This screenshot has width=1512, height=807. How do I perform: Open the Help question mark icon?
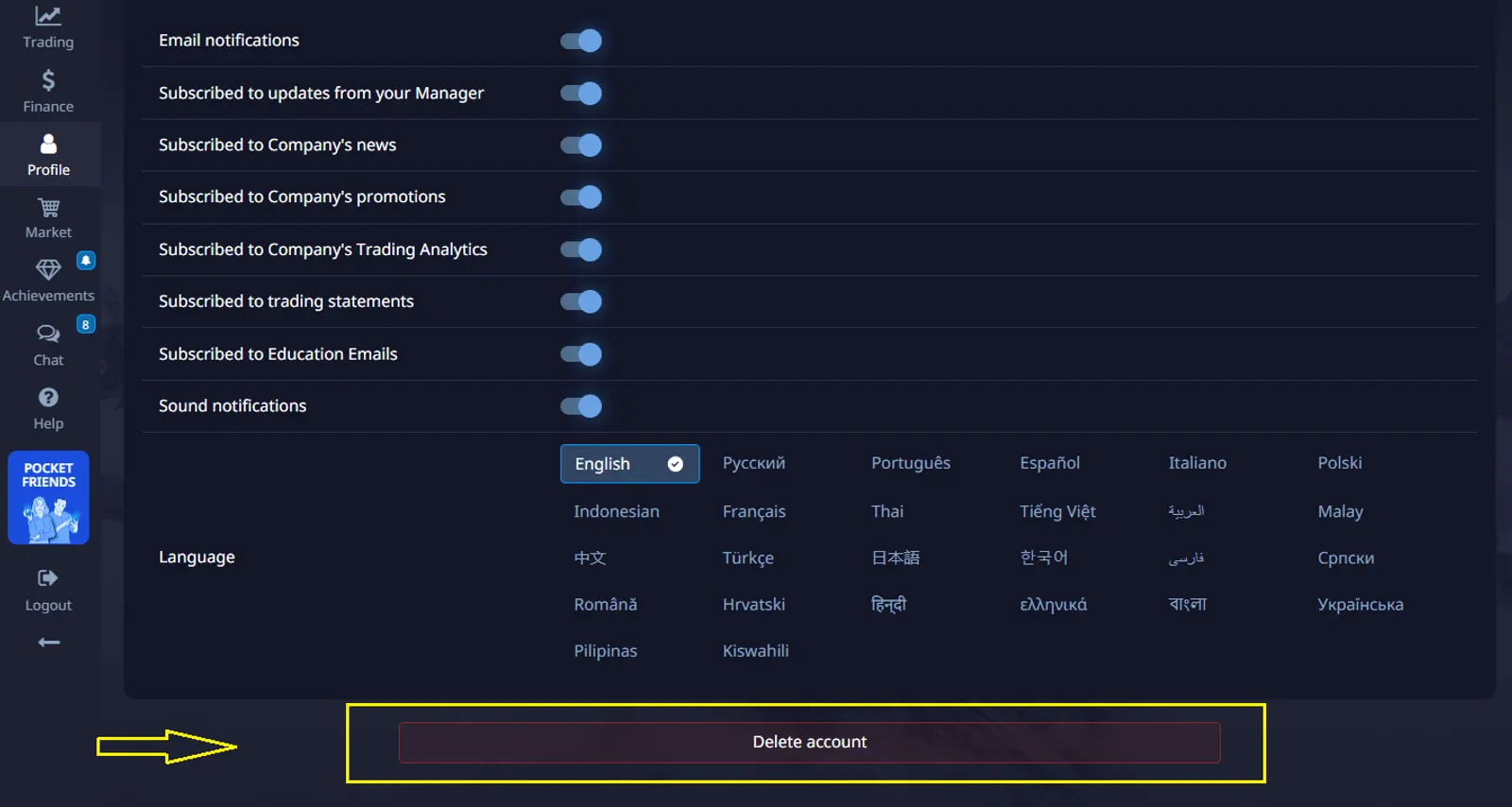[48, 398]
